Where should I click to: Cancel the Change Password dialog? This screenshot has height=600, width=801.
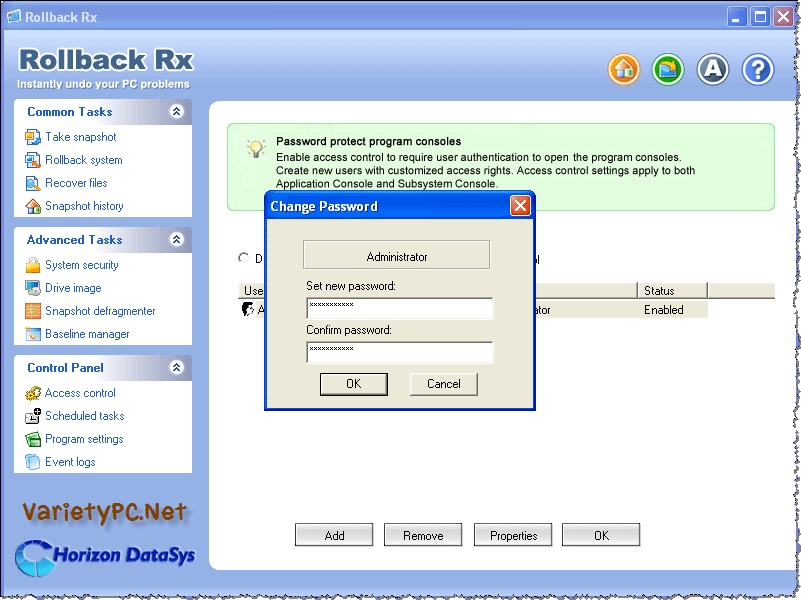click(x=443, y=384)
